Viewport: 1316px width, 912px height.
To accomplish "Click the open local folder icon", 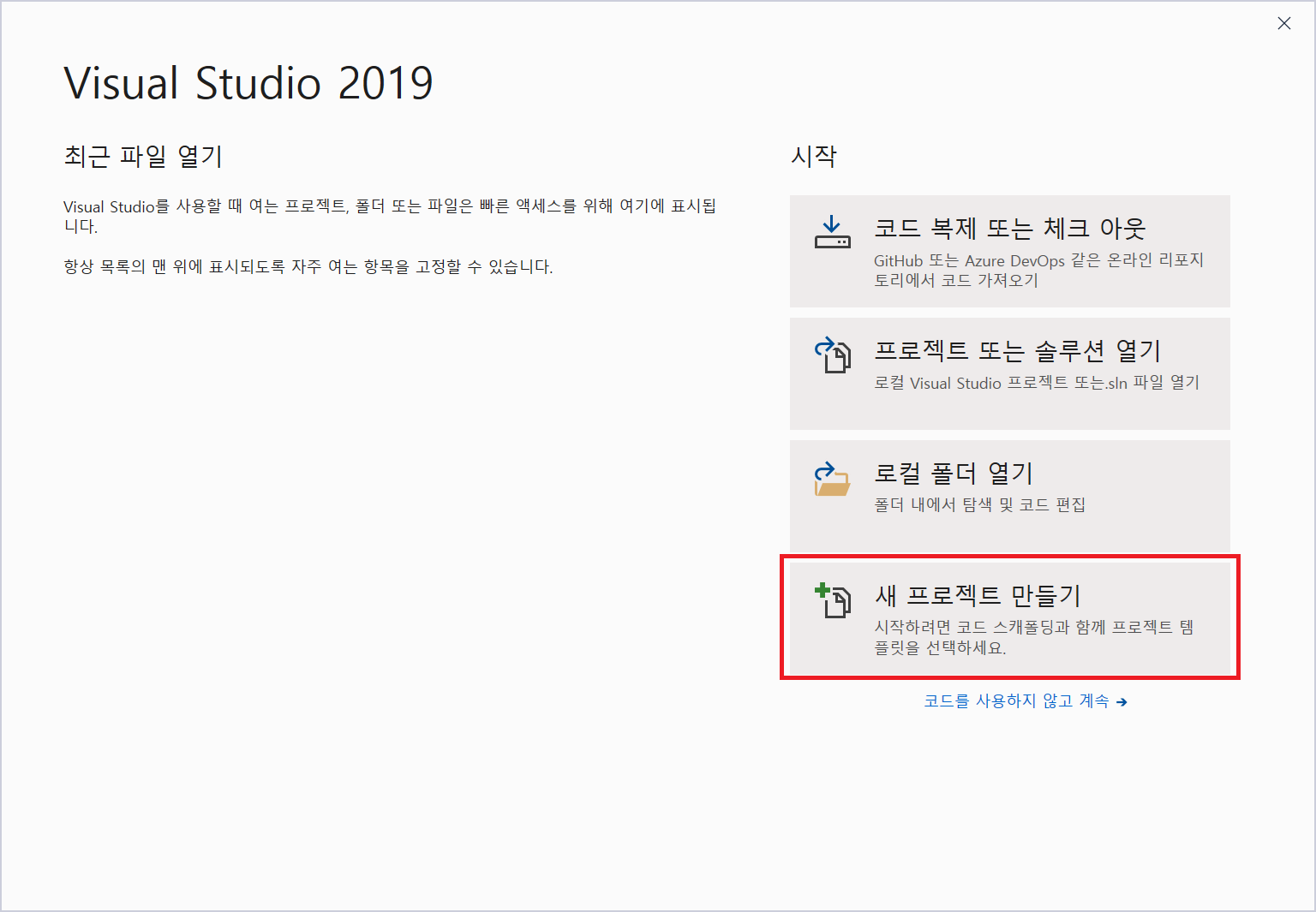I will coord(832,479).
